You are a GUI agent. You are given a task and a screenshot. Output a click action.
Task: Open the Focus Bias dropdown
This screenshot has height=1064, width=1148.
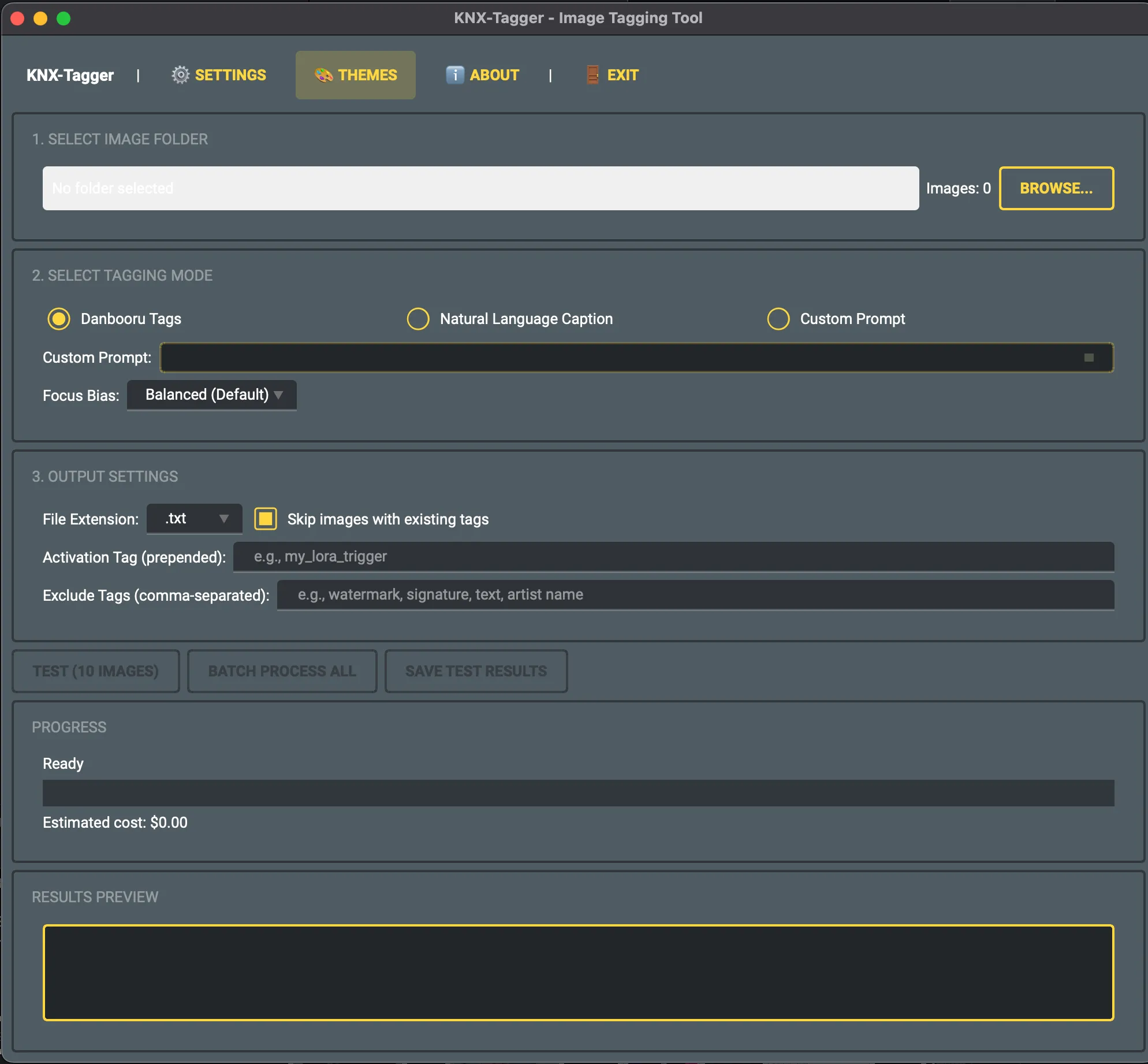(212, 395)
